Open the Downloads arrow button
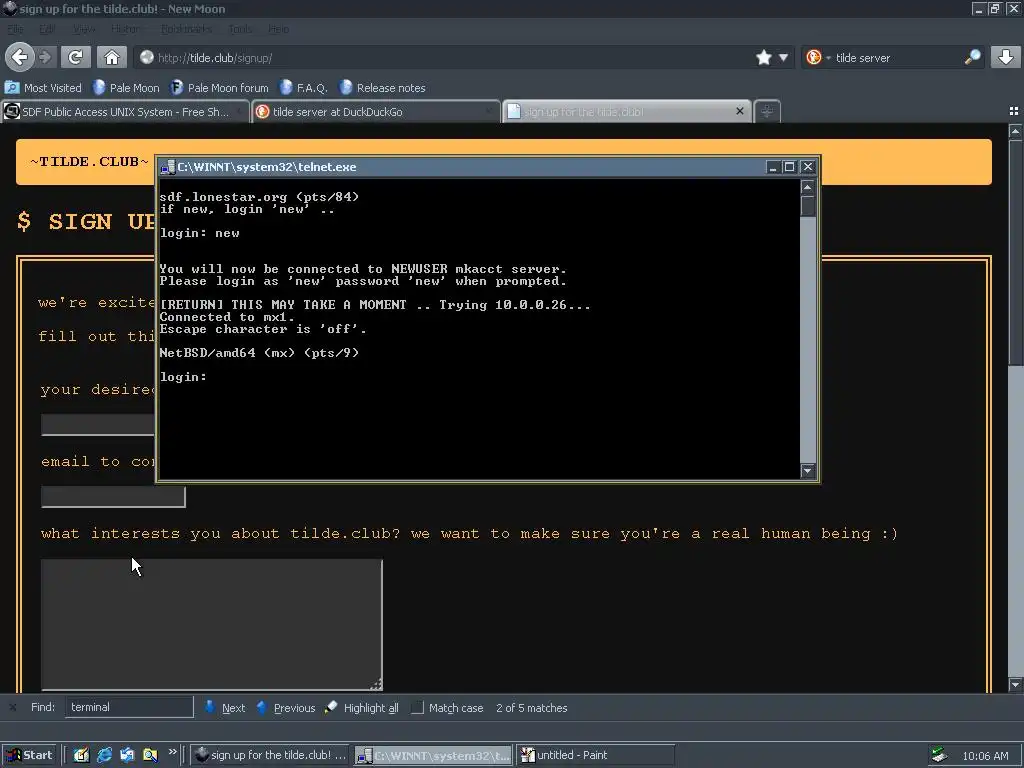Image resolution: width=1024 pixels, height=768 pixels. coord(1006,57)
